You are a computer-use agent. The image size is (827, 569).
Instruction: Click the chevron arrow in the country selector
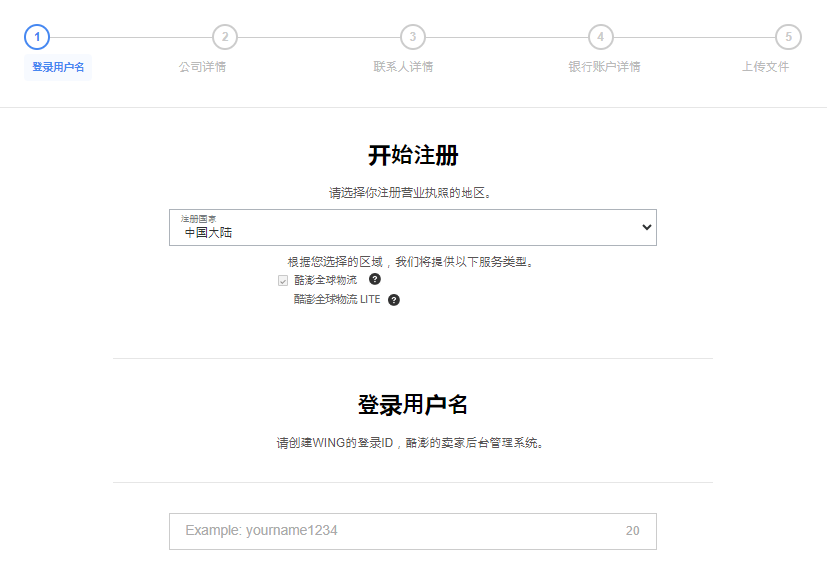click(645, 228)
